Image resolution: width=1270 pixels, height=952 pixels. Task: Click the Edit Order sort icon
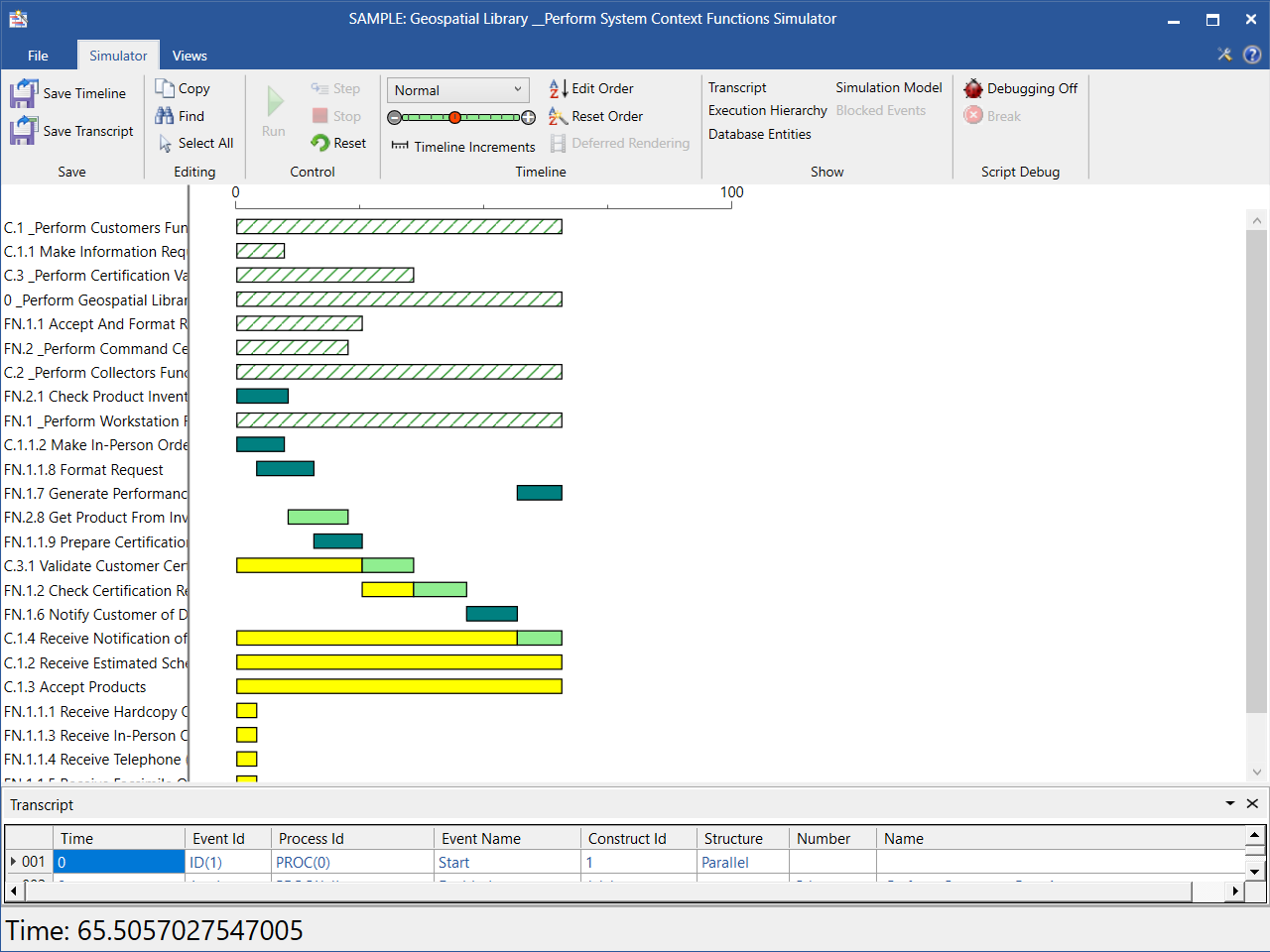point(558,88)
